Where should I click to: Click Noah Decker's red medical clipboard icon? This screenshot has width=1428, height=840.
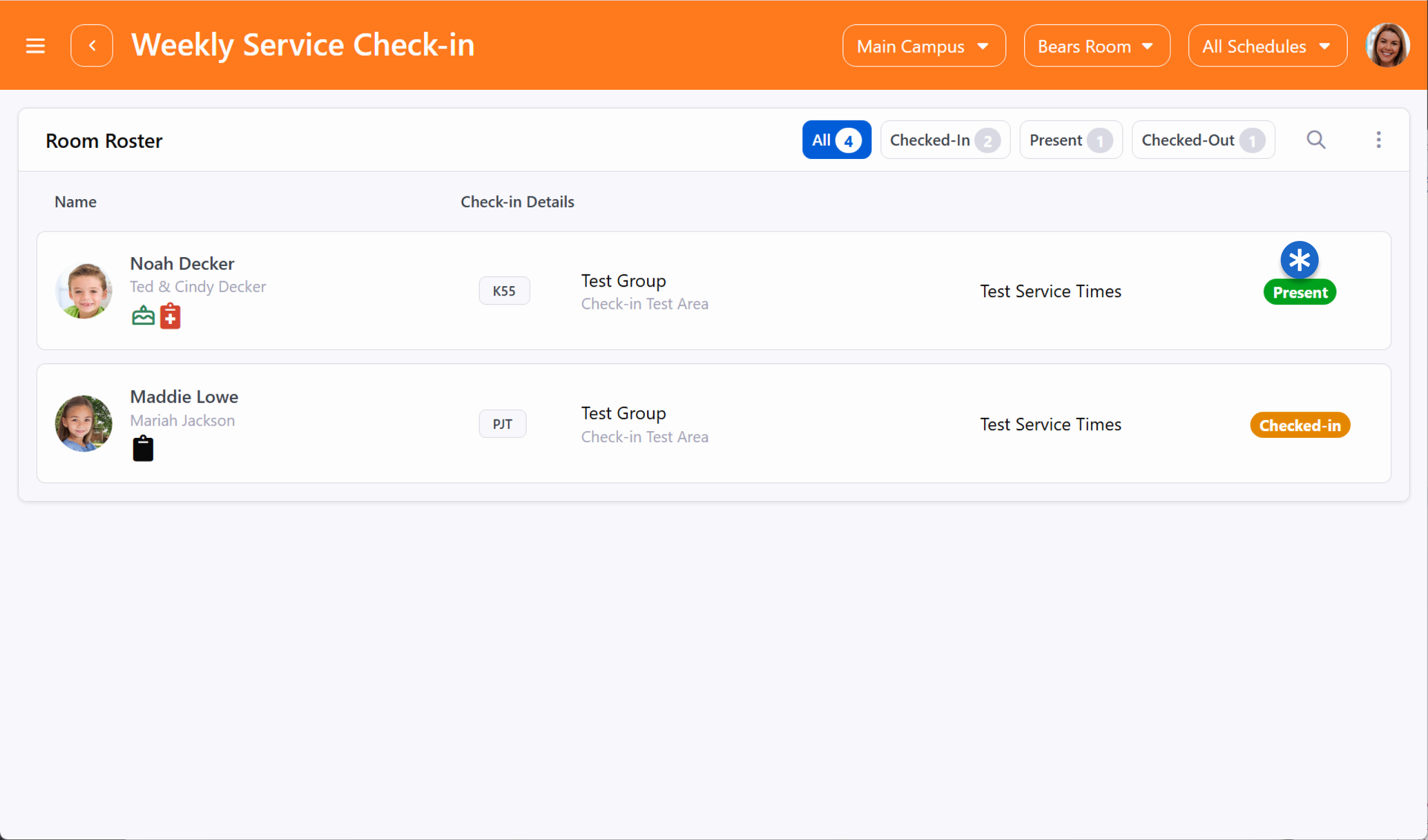click(170, 316)
